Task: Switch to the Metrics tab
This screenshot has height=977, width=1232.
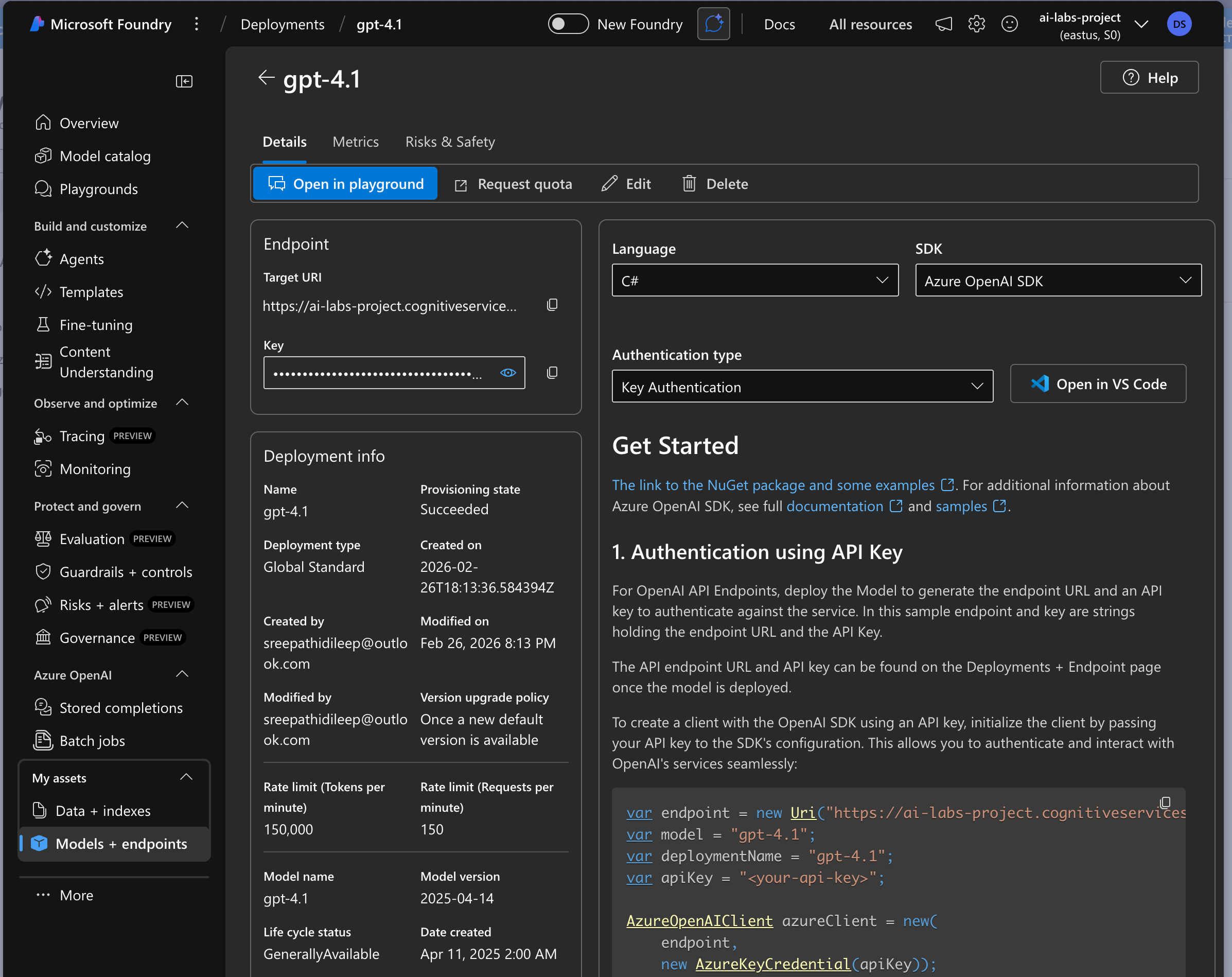Action: point(356,142)
